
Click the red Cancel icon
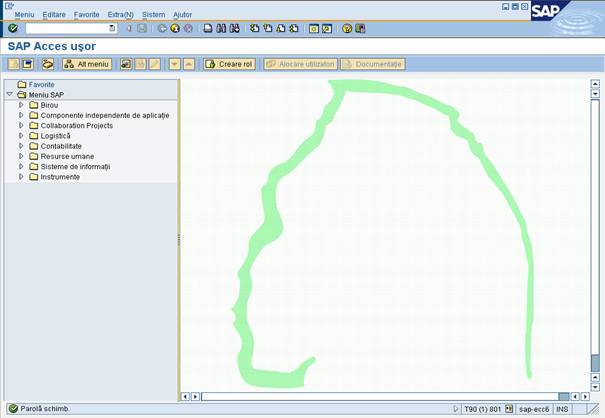tap(188, 29)
